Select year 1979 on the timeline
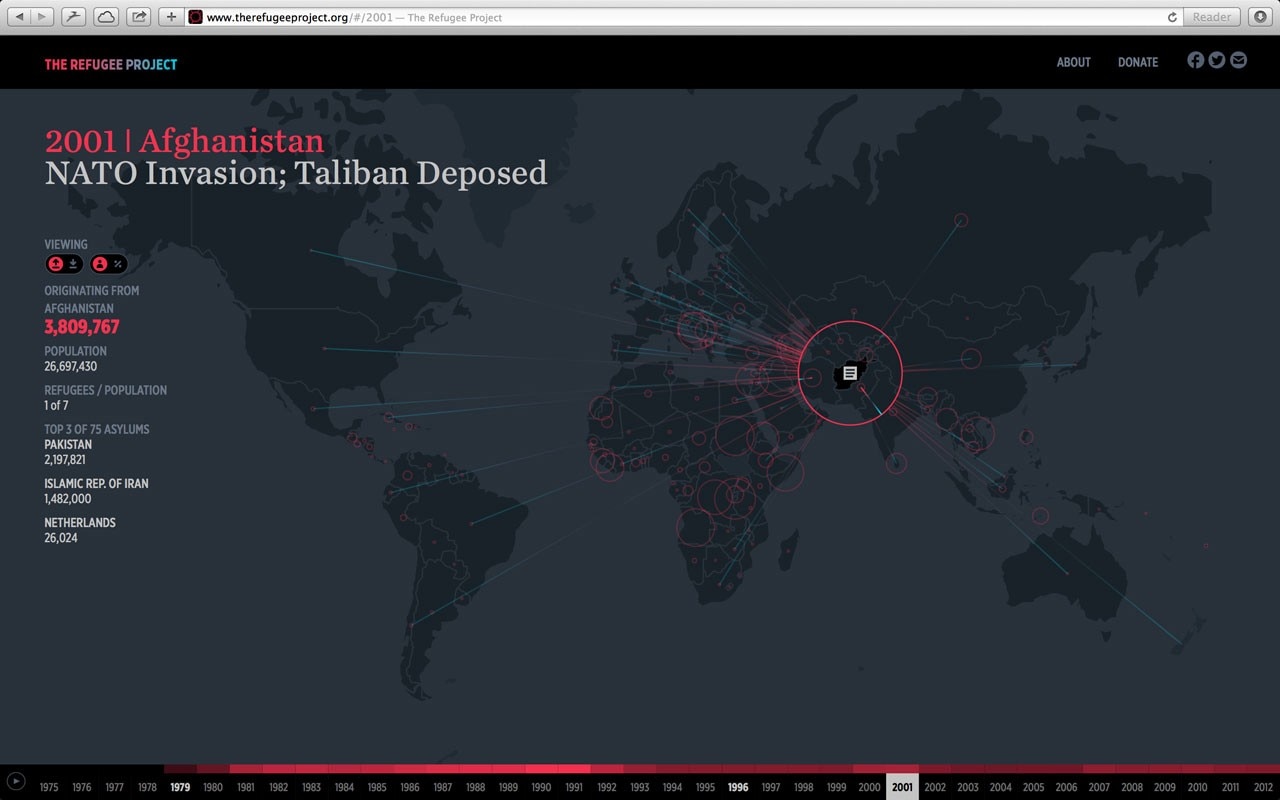1280x800 pixels. tap(180, 787)
